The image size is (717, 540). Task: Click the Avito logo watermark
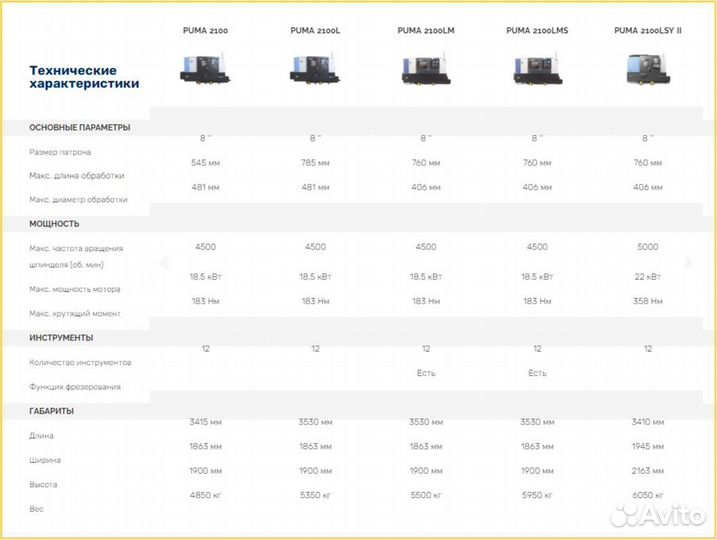pos(656,514)
